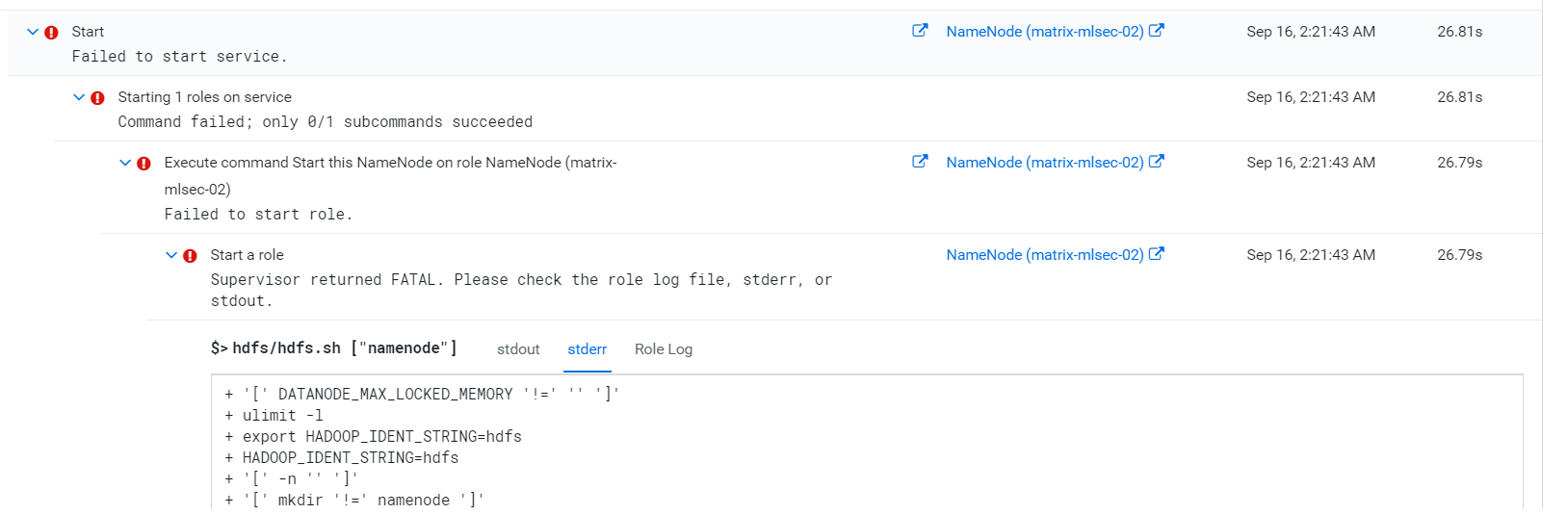1568x514 pixels.
Task: Switch to the stdout tab
Action: 518,349
